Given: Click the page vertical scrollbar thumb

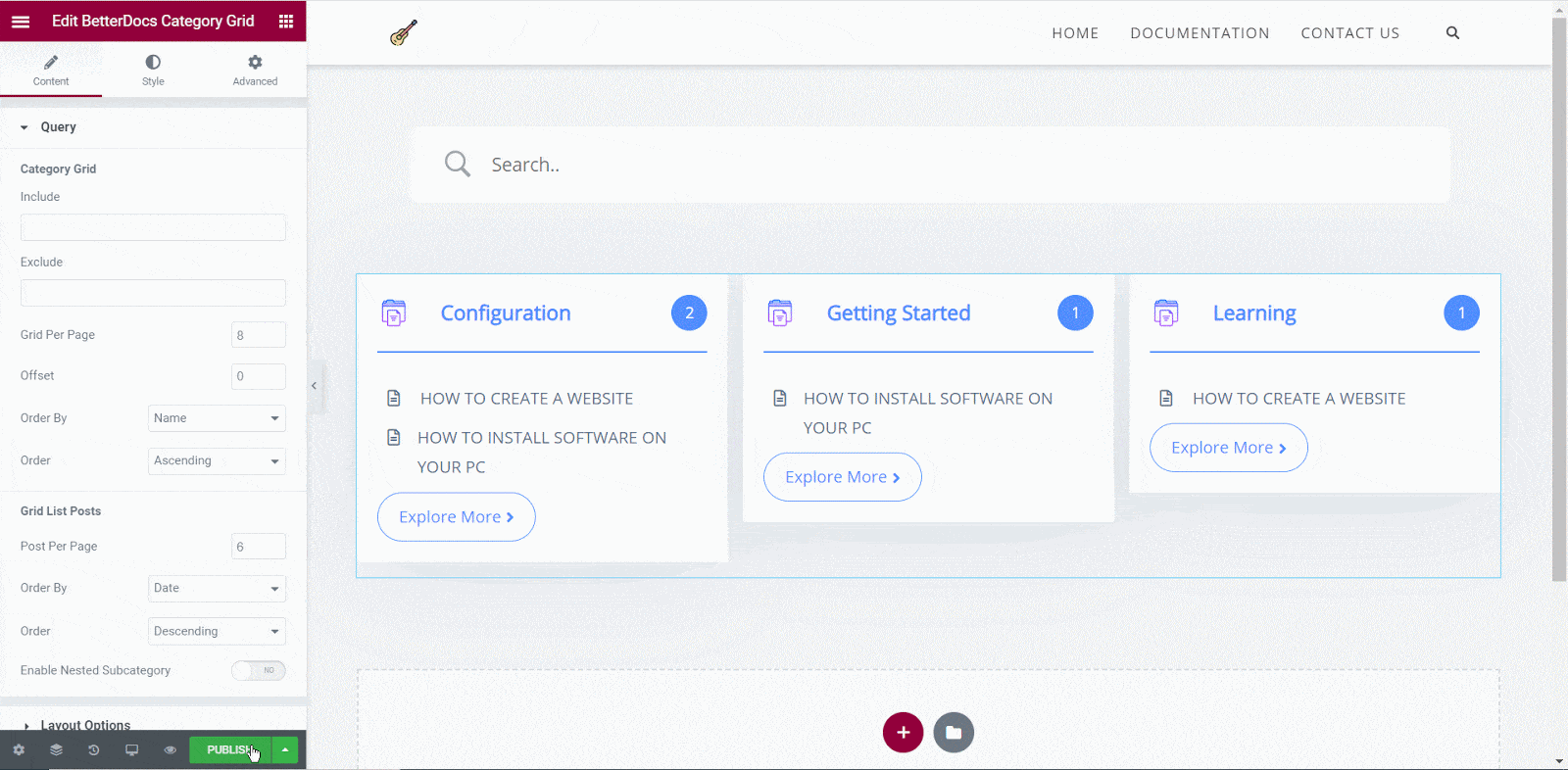Looking at the screenshot, I should [1559, 298].
